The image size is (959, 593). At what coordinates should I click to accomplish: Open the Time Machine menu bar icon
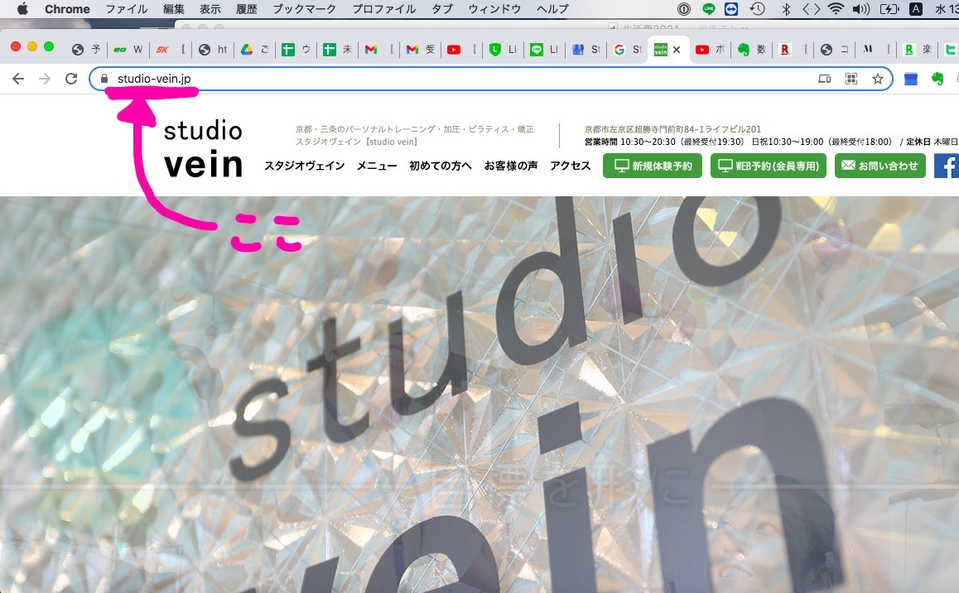pyautogui.click(x=757, y=9)
